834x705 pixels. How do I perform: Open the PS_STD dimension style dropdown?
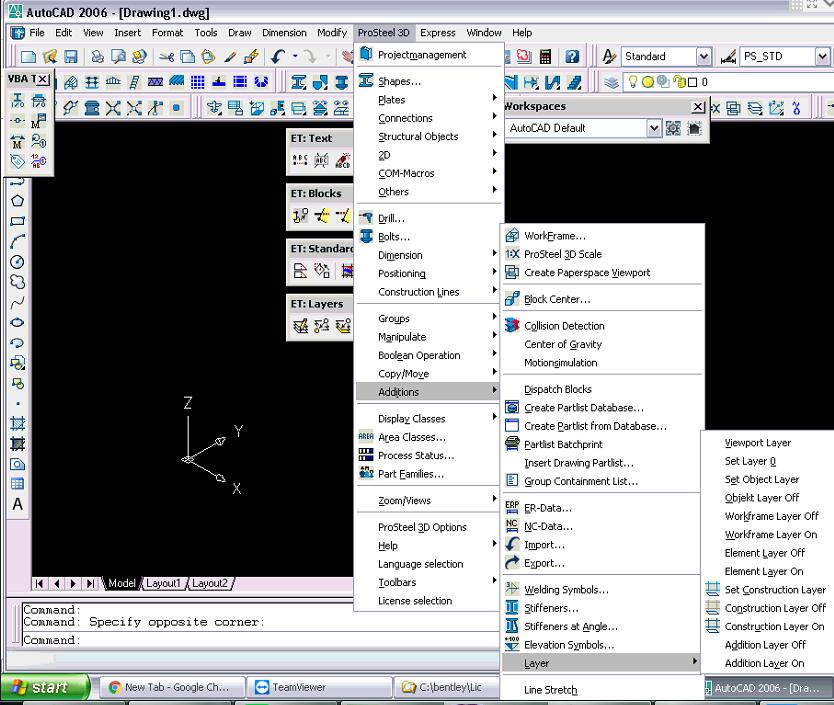coord(822,56)
